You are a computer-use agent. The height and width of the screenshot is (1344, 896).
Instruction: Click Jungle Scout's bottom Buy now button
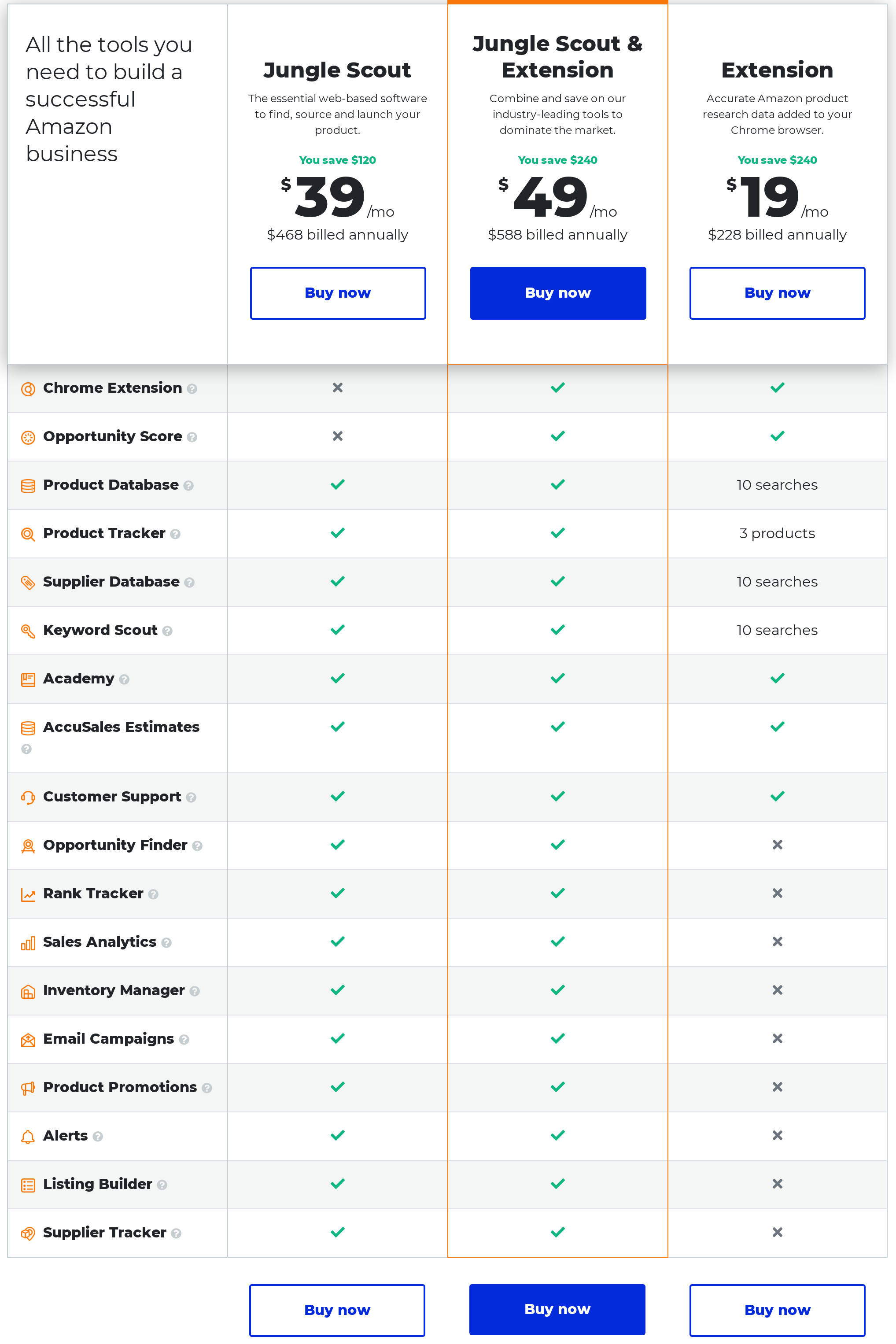click(x=337, y=1309)
